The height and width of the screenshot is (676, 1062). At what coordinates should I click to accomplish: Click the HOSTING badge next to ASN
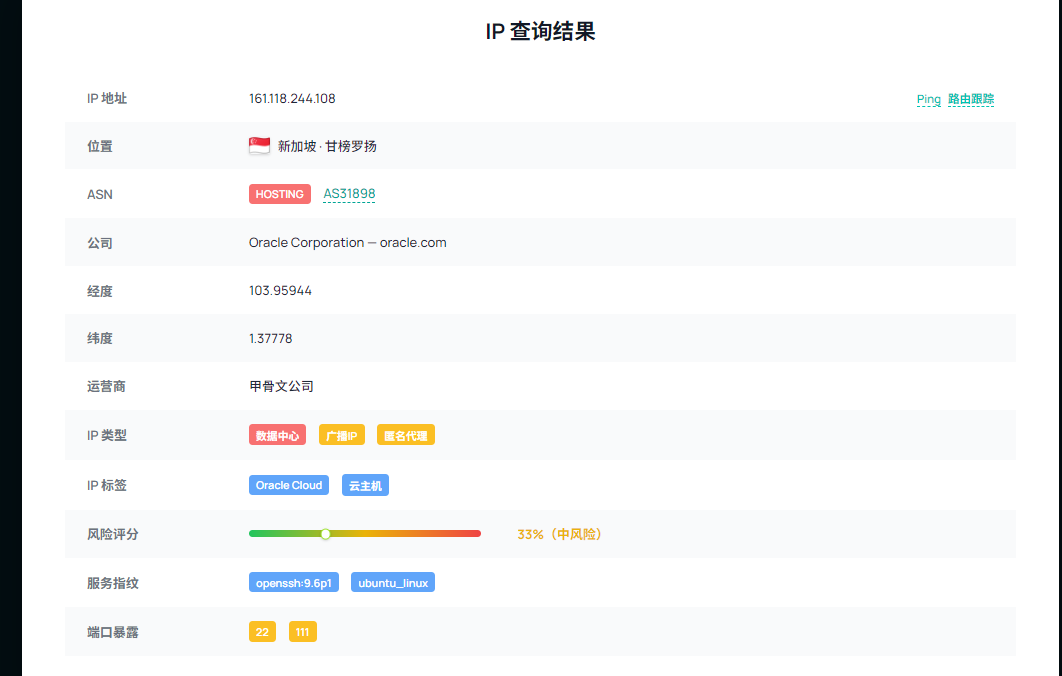point(279,194)
